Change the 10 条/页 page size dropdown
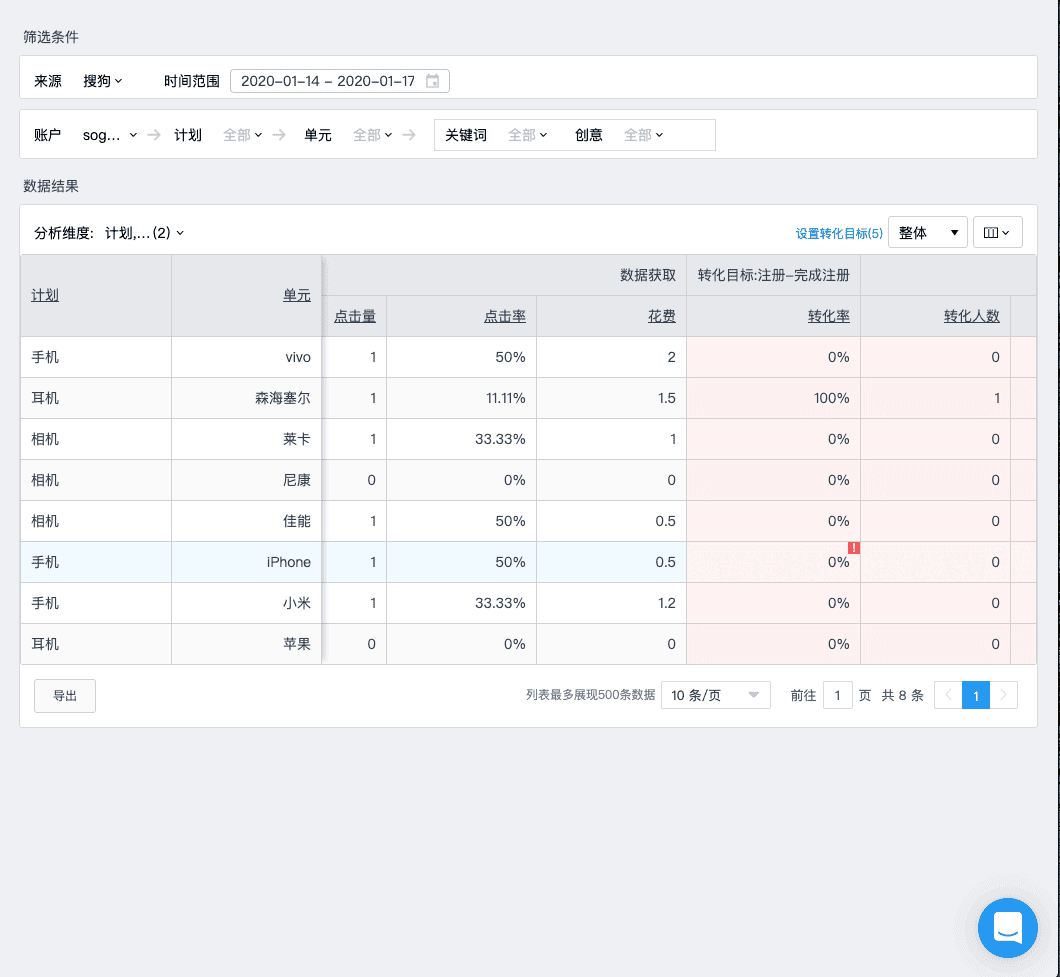Image resolution: width=1060 pixels, height=977 pixels. tap(716, 695)
